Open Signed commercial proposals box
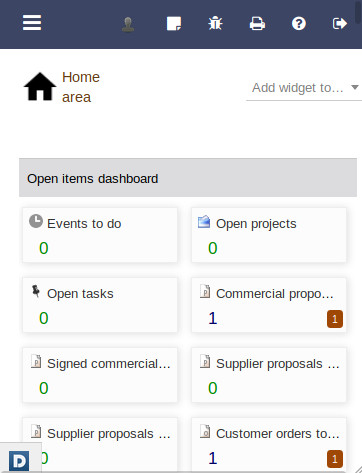This screenshot has width=362, height=473. (100, 375)
